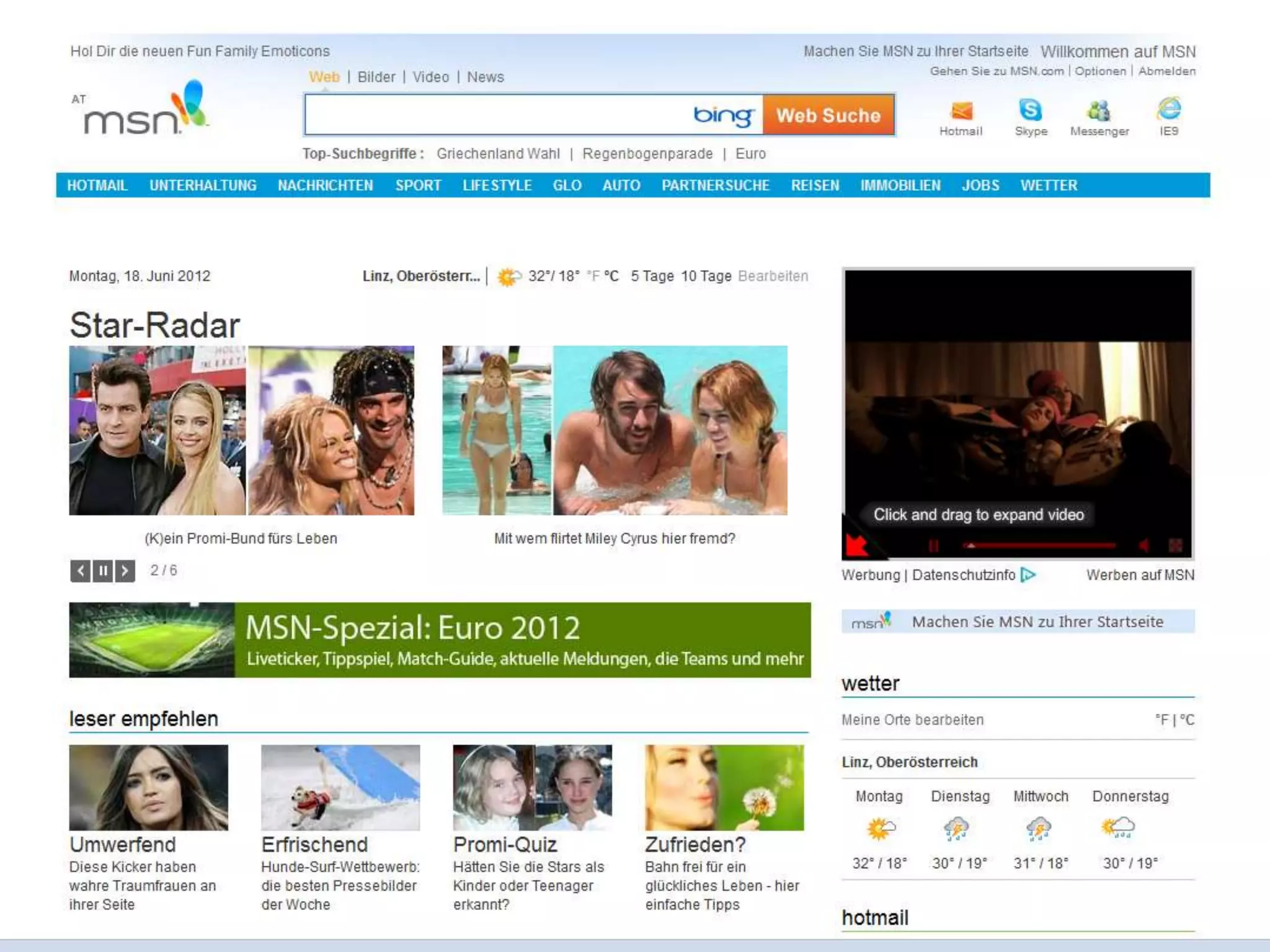Open the AdChoices triangle icon beside Datenschutzinfo
Screen dimensions: 1270x952
pos(1028,575)
